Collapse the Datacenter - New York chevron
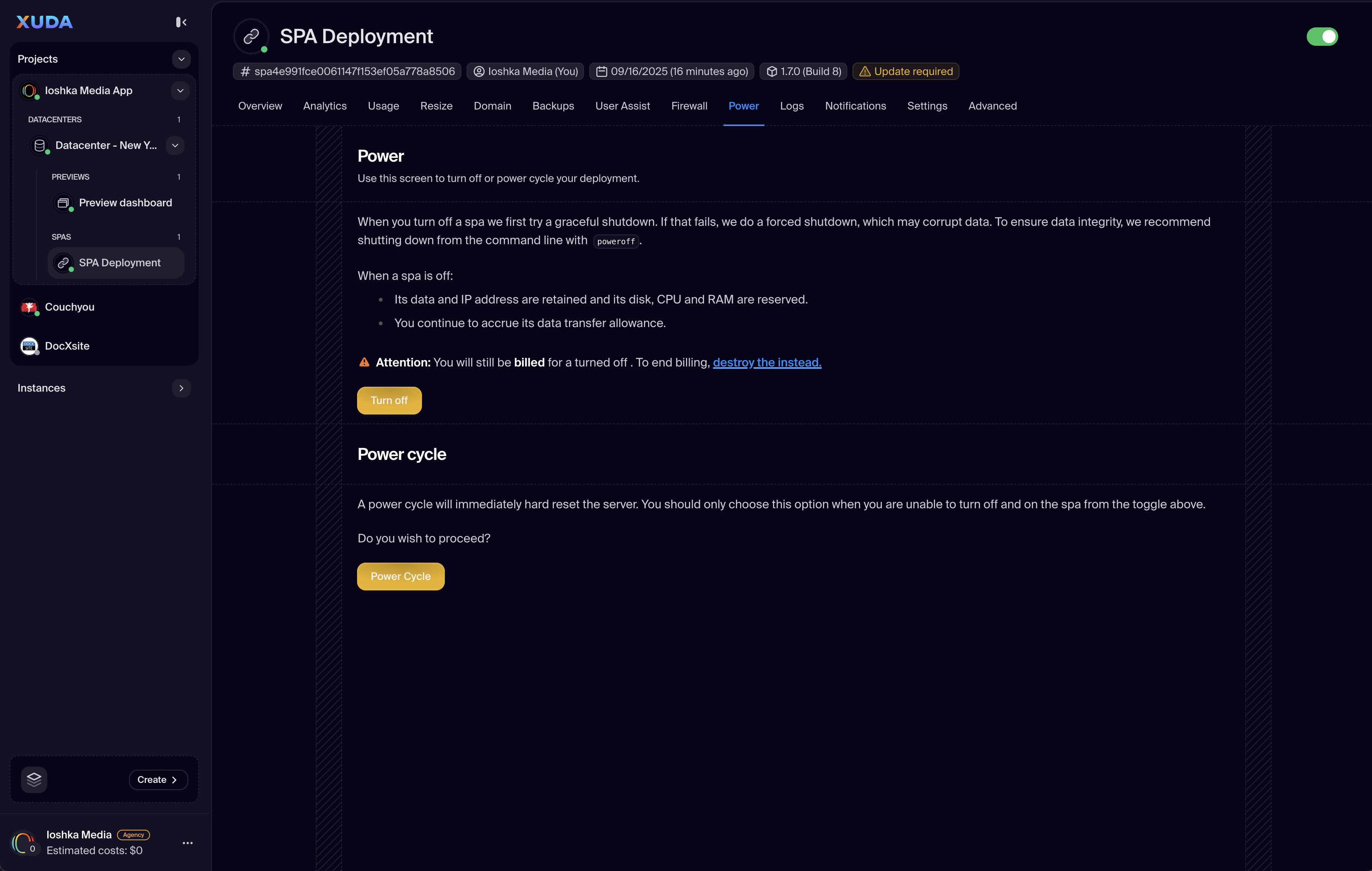The height and width of the screenshot is (871, 1372). tap(175, 145)
